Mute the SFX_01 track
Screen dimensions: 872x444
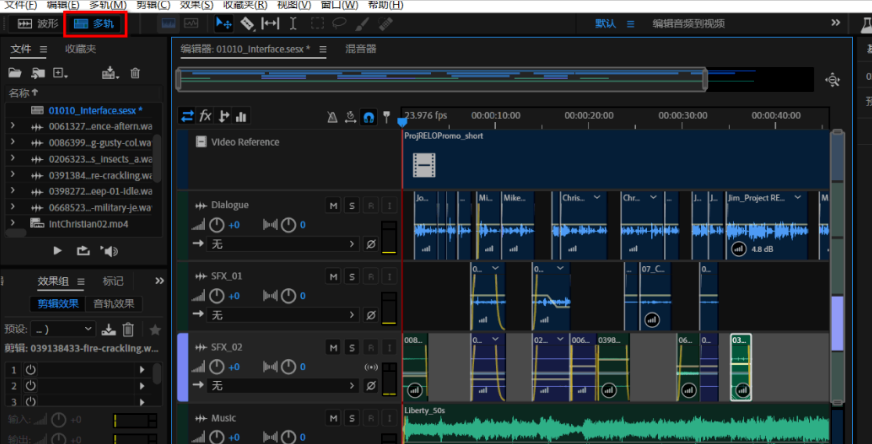coord(333,277)
